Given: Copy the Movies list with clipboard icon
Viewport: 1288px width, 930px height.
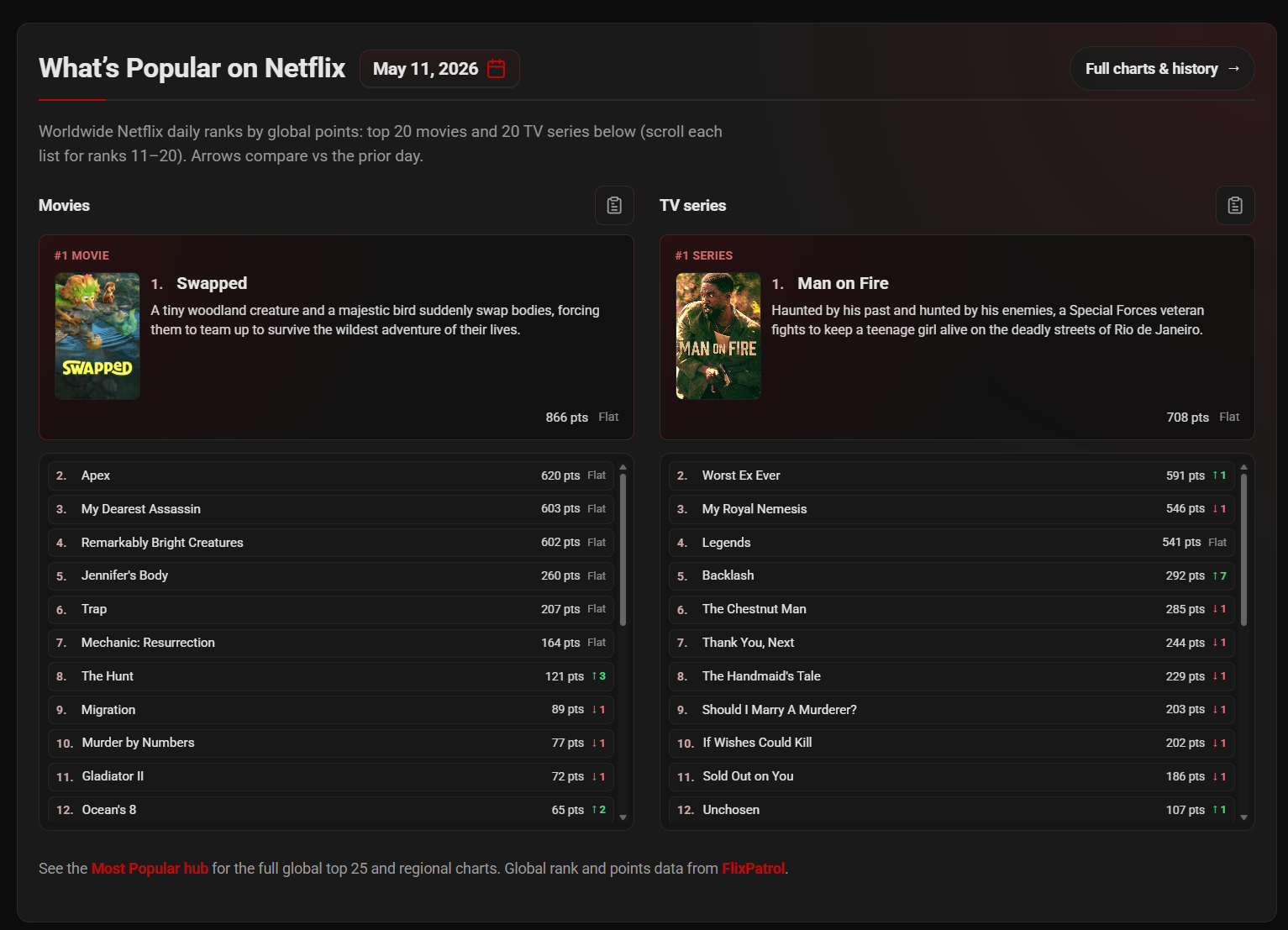Looking at the screenshot, I should (x=614, y=205).
